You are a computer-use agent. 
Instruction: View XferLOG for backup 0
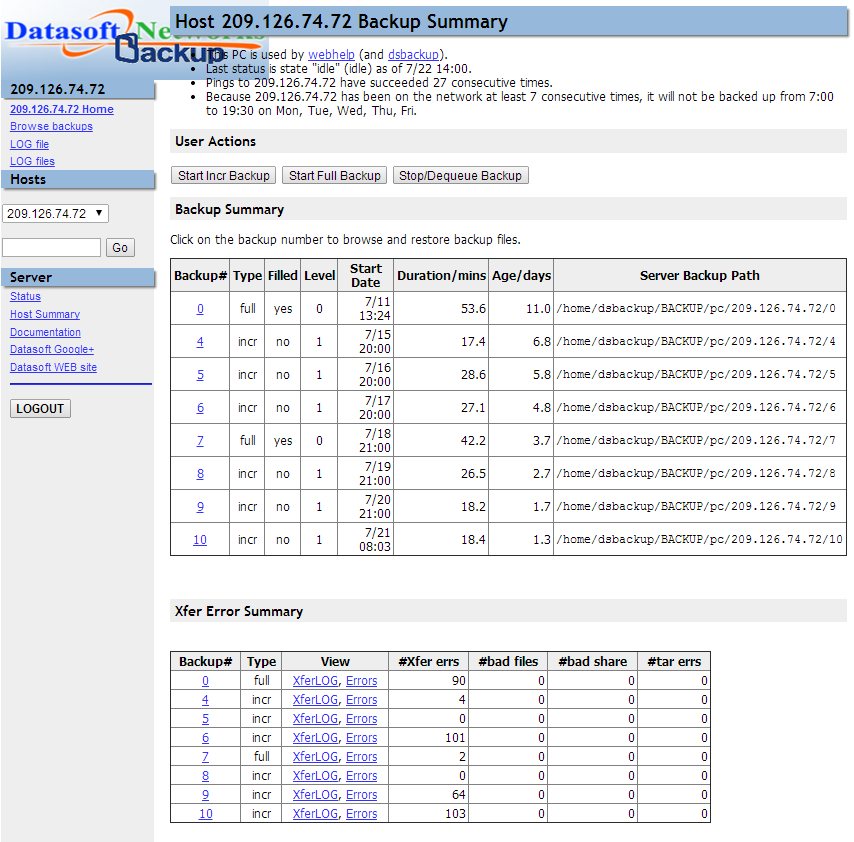click(x=315, y=681)
